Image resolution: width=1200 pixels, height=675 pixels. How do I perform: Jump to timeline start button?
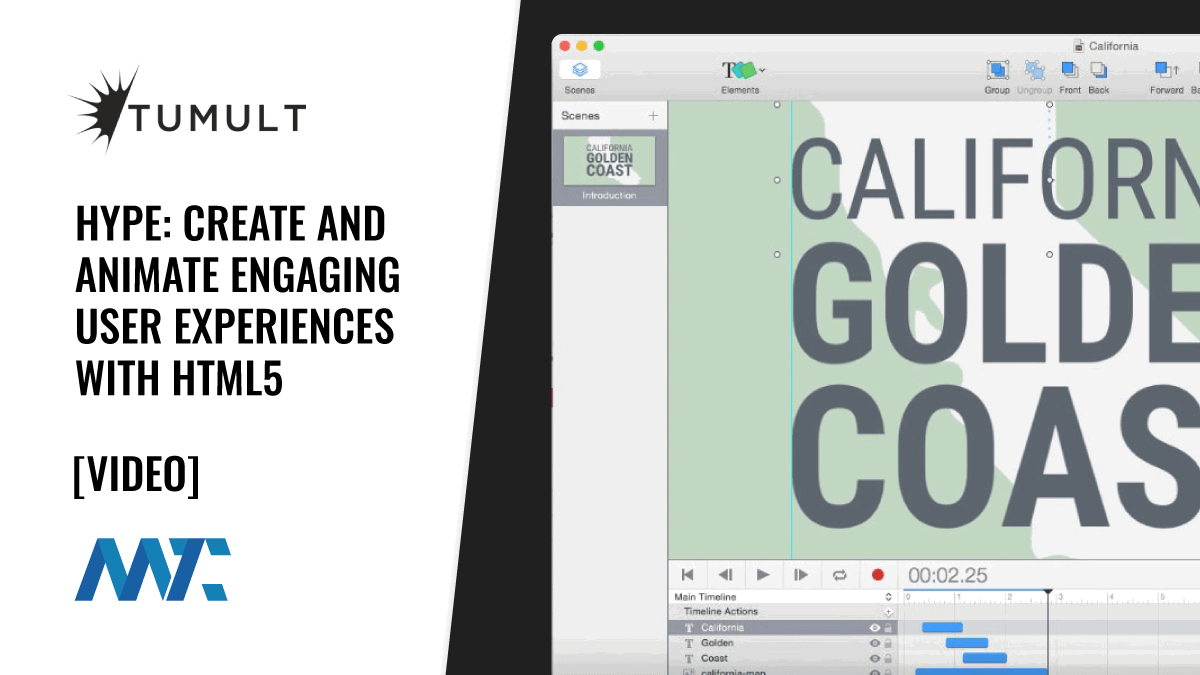[x=688, y=574]
